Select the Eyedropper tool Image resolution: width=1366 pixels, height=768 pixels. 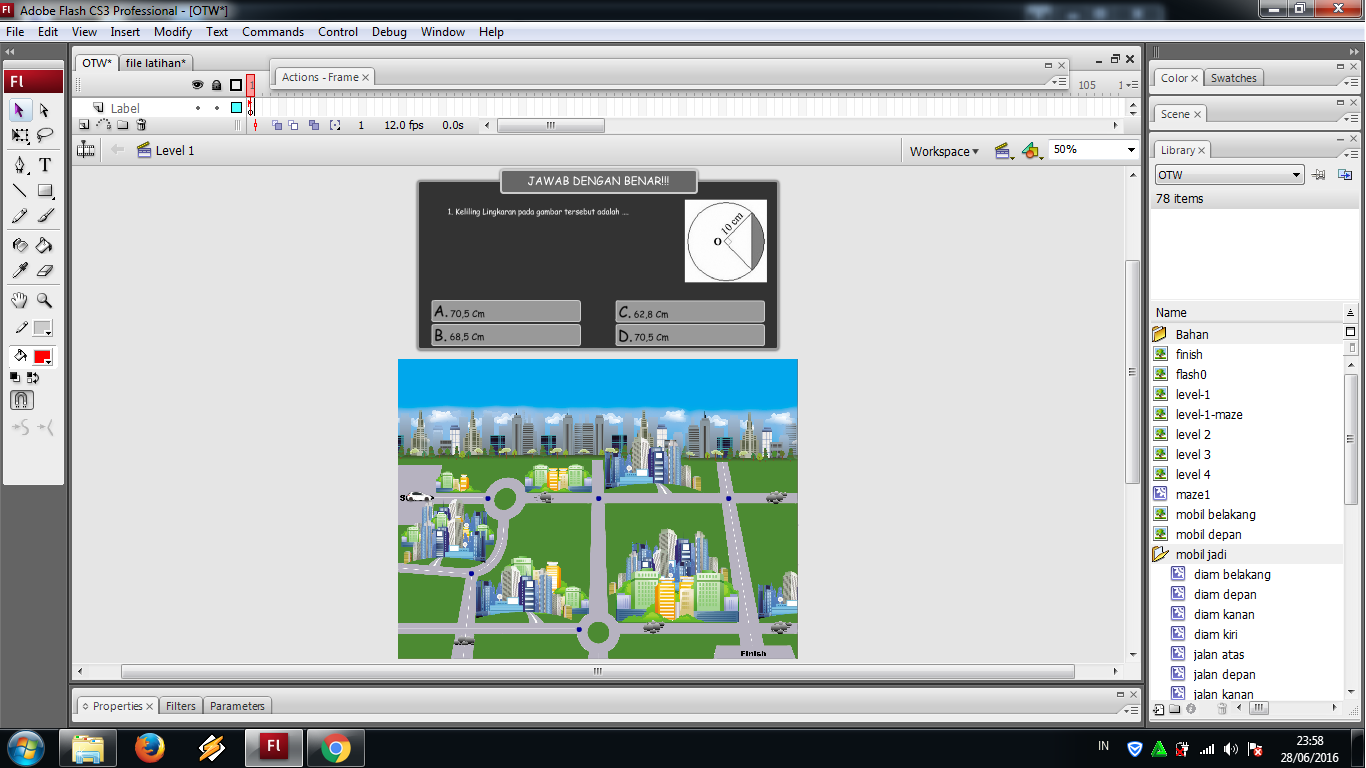pyautogui.click(x=20, y=270)
